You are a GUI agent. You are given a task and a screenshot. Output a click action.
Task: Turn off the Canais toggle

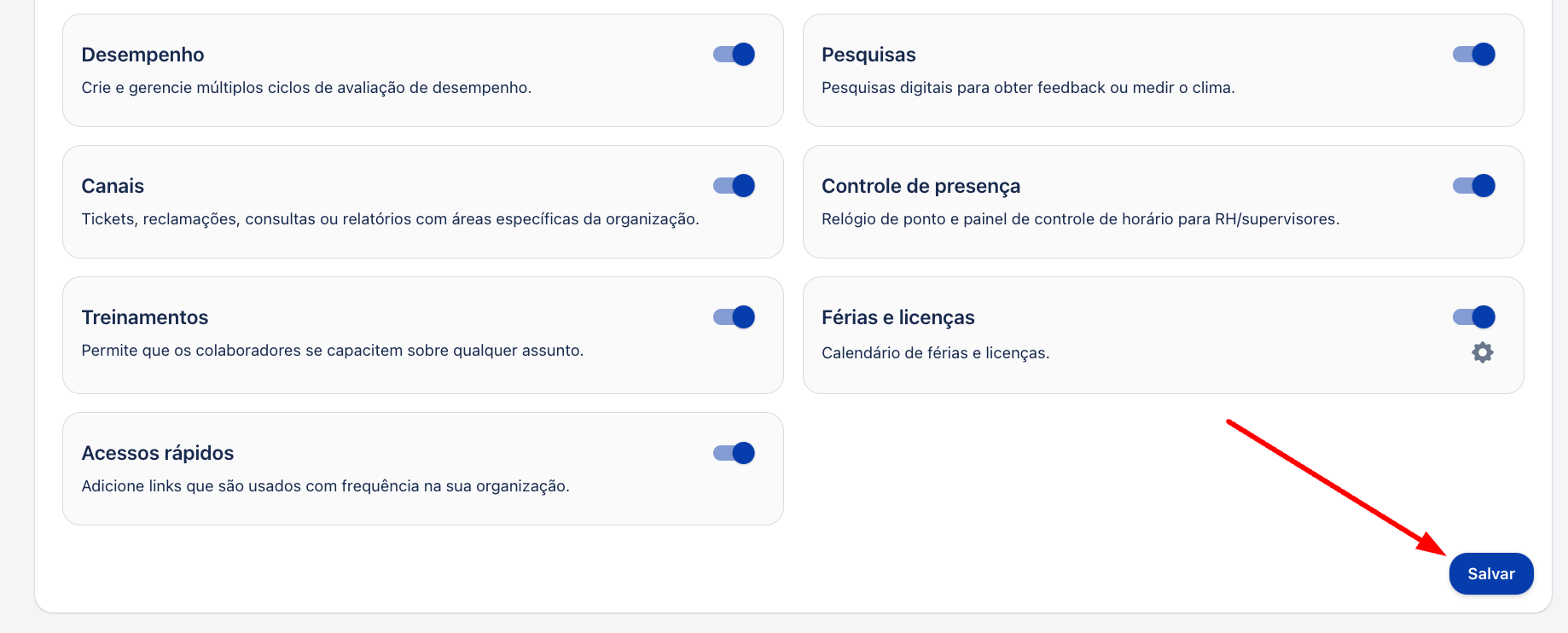pyautogui.click(x=734, y=186)
